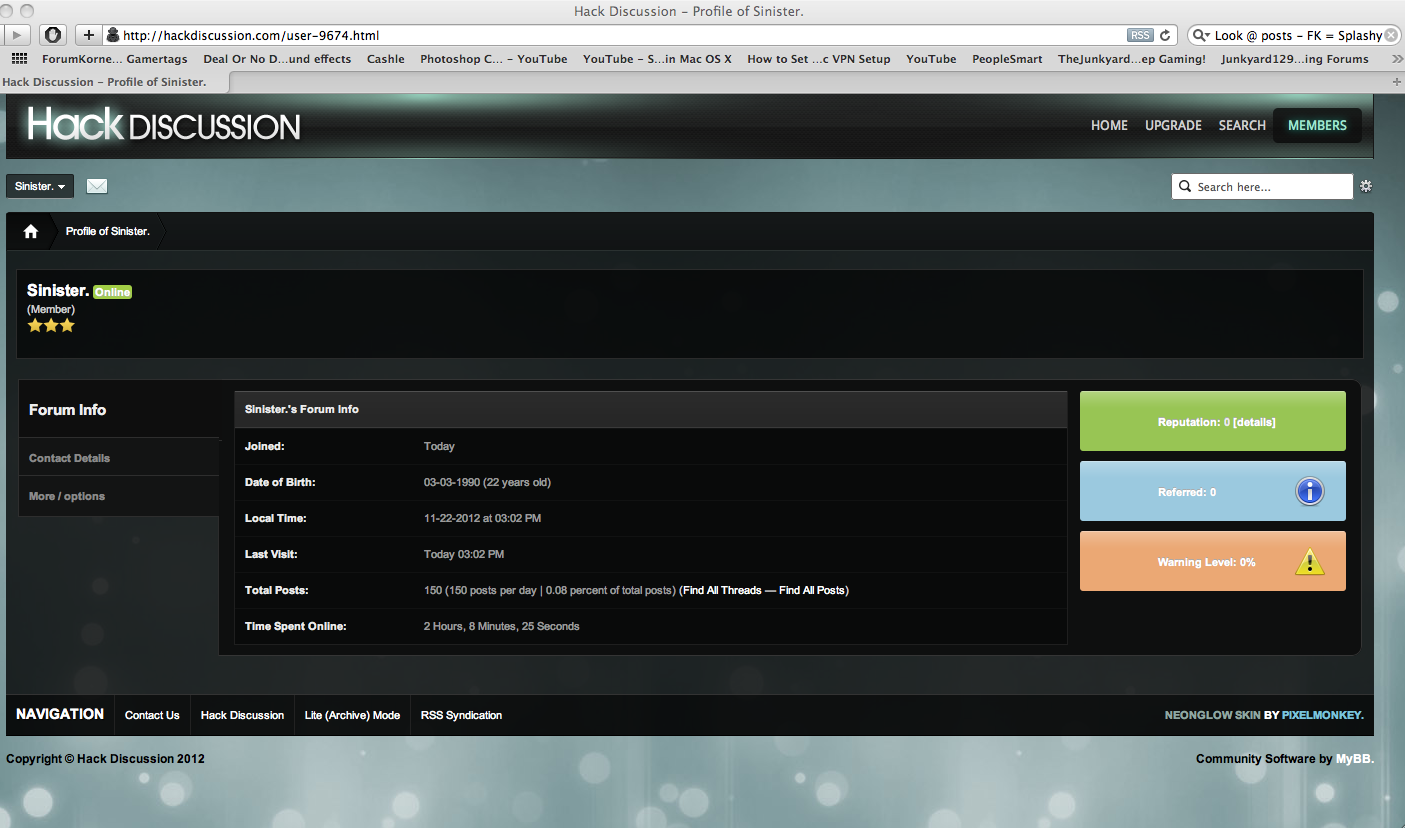Viewport: 1405px width, 828px height.
Task: Open the SEARCH navigation item
Action: 1242,125
